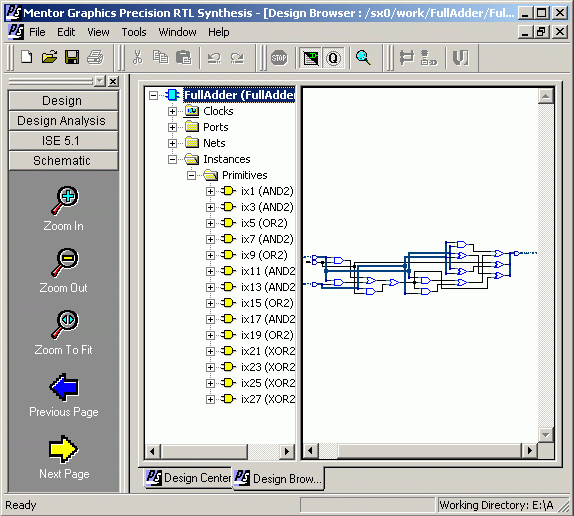Open the Tools menu
Viewport: 574px width, 516px height.
[x=134, y=32]
